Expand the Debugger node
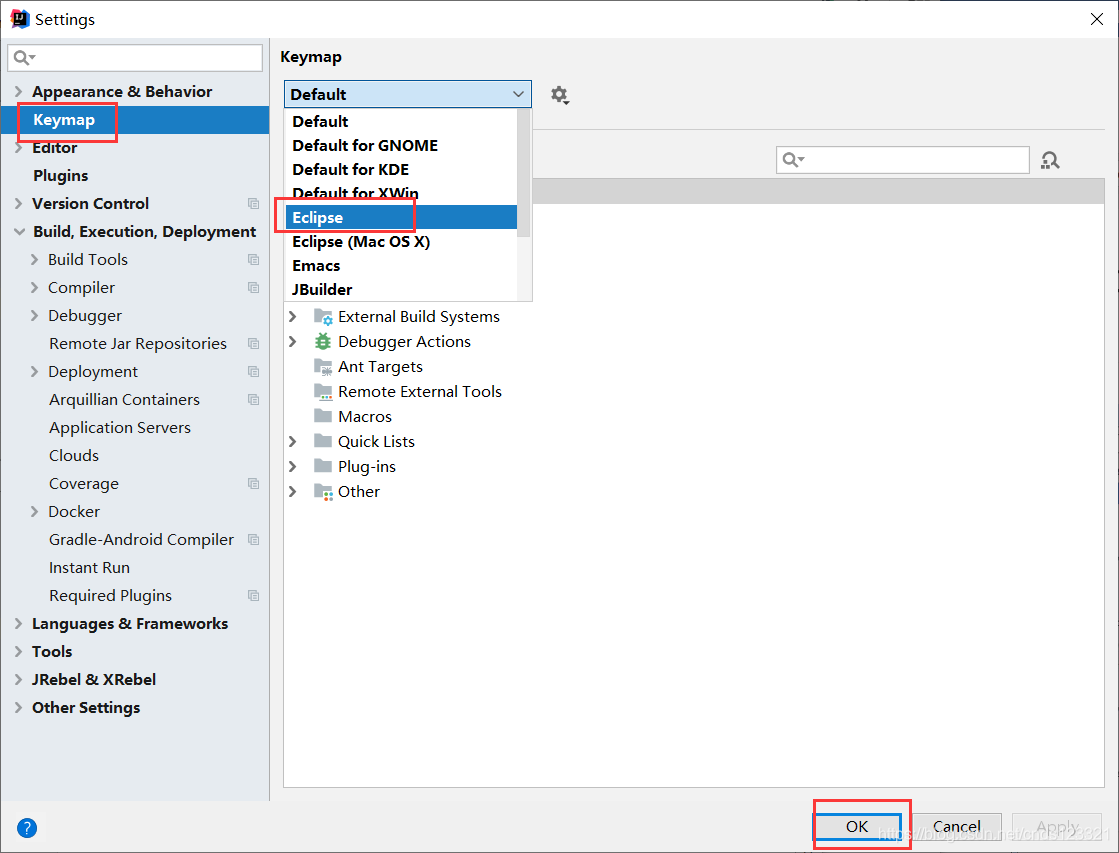The image size is (1119, 853). click(x=34, y=316)
